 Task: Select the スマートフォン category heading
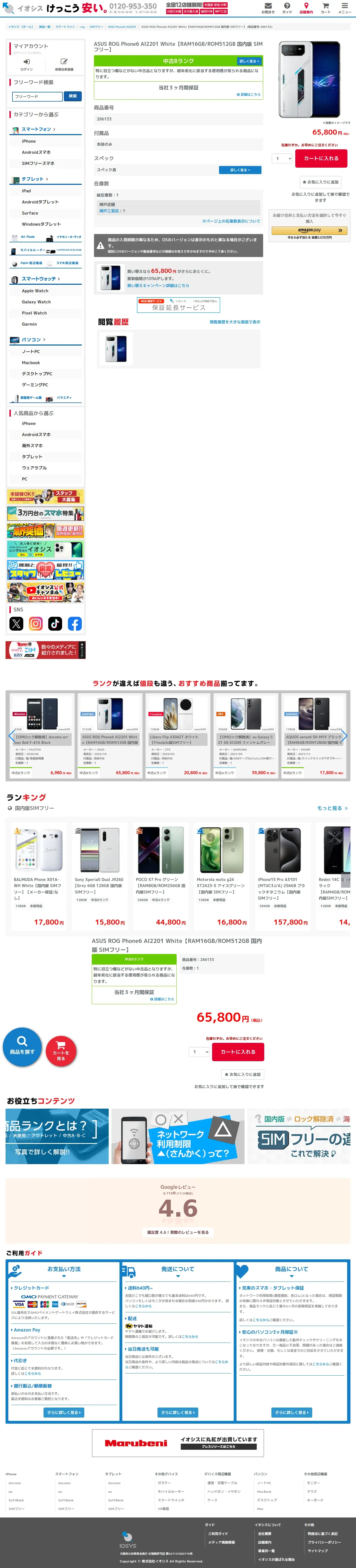point(38,129)
